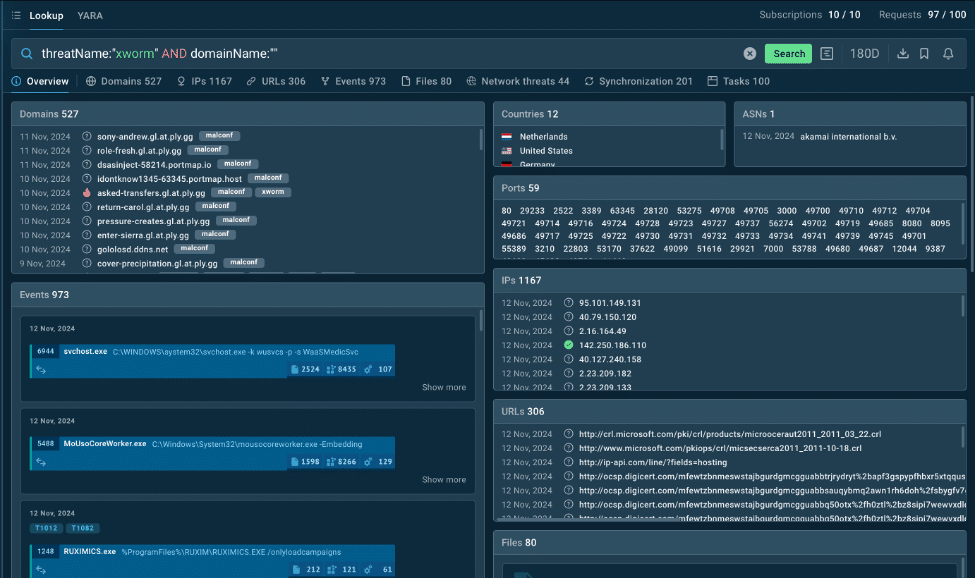The image size is (977, 579).
Task: Open the sony-andrew.gl.at.ply.gg domain link
Action: pos(144,136)
